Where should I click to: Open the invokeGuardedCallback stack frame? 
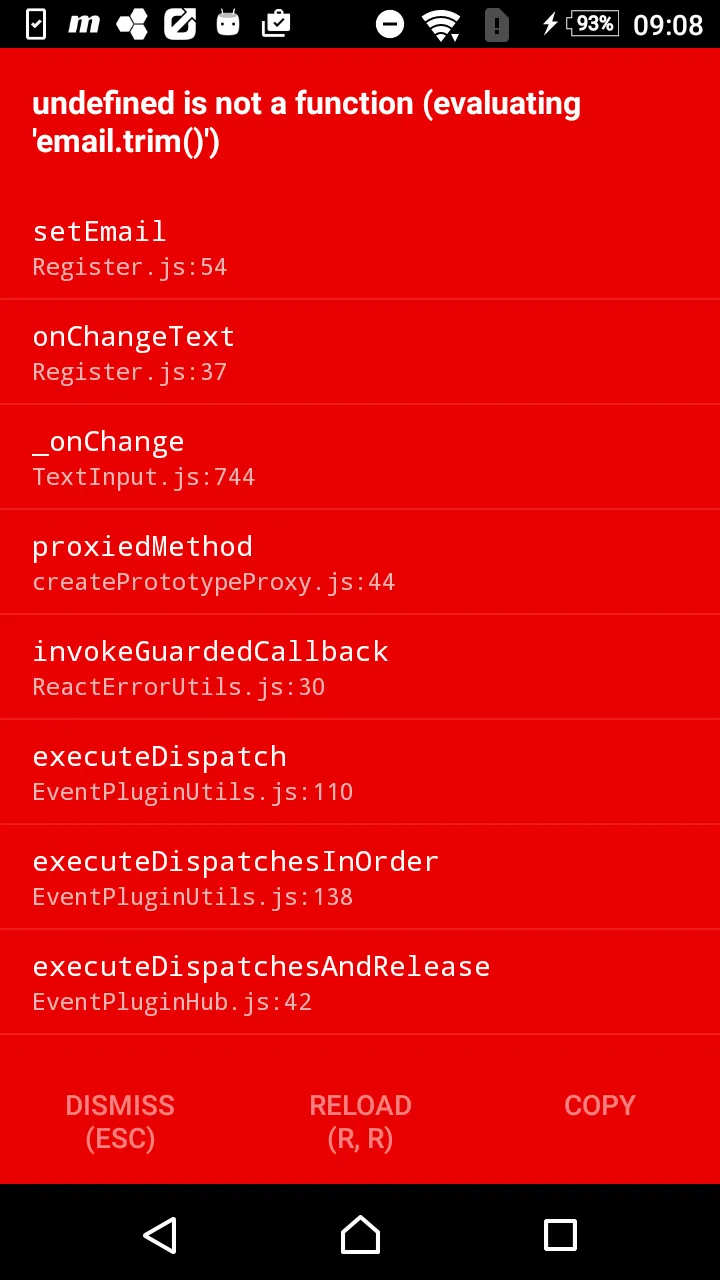[x=360, y=667]
